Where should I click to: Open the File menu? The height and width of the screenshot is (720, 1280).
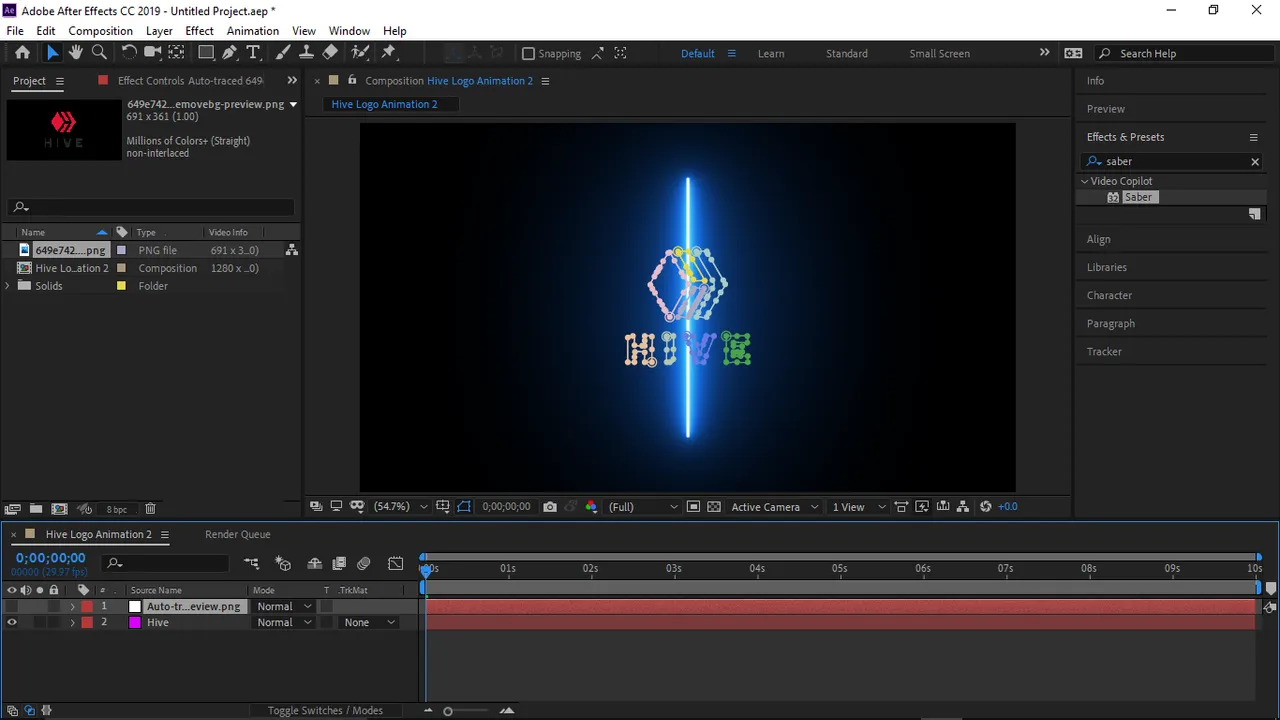15,31
